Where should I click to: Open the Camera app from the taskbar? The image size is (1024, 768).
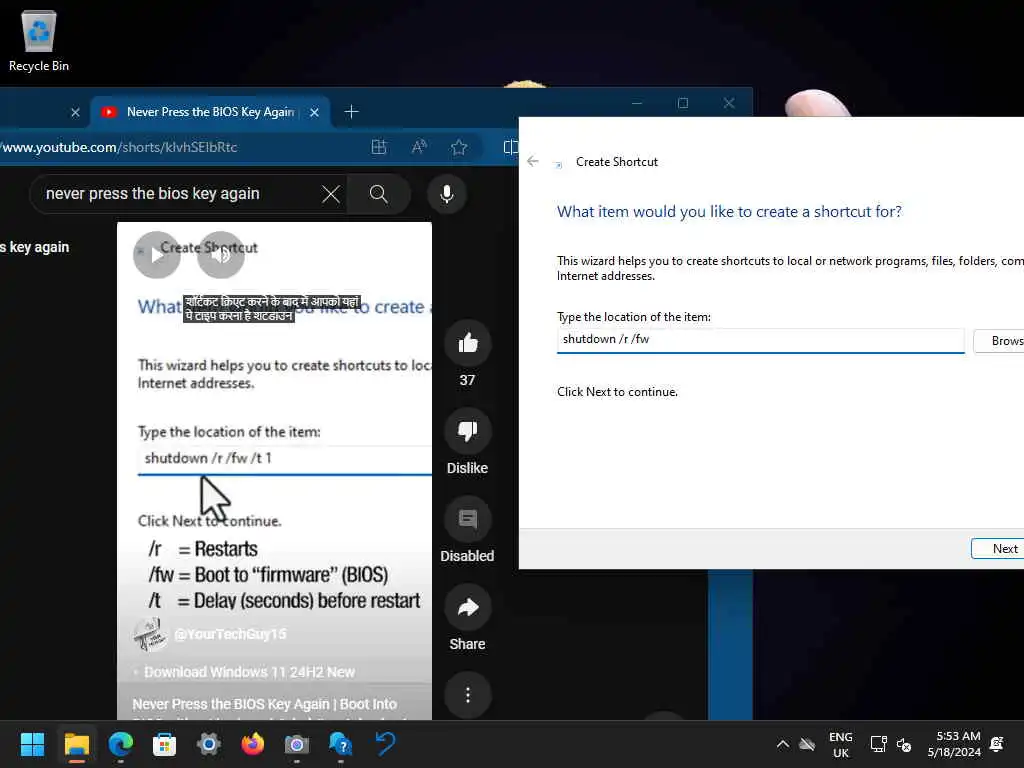[x=296, y=744]
